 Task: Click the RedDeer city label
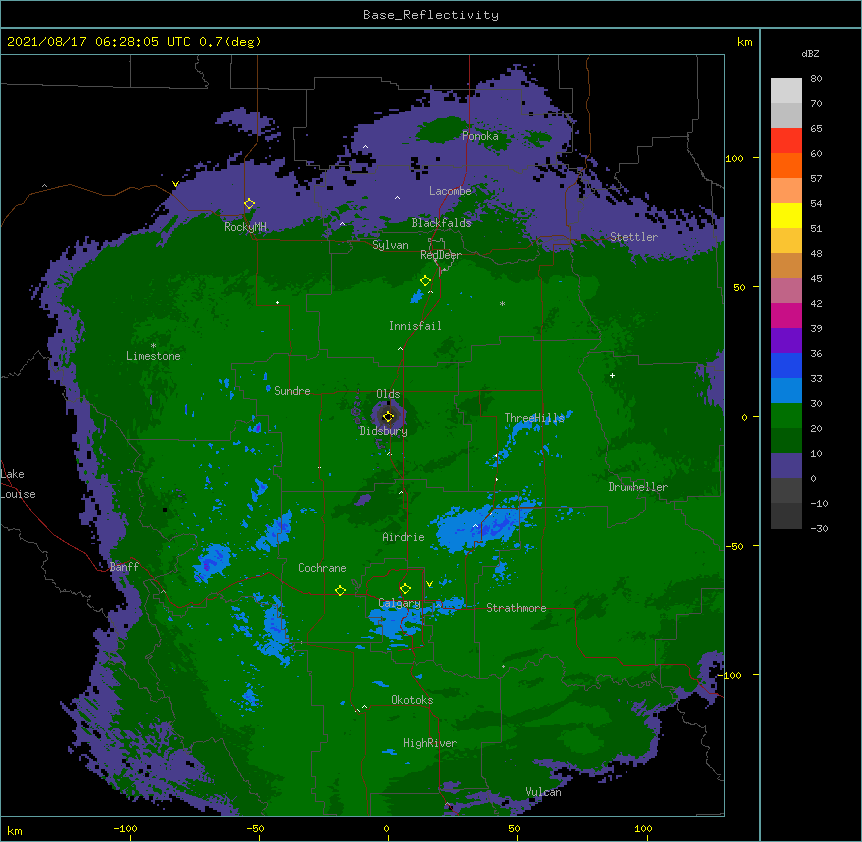pos(441,255)
